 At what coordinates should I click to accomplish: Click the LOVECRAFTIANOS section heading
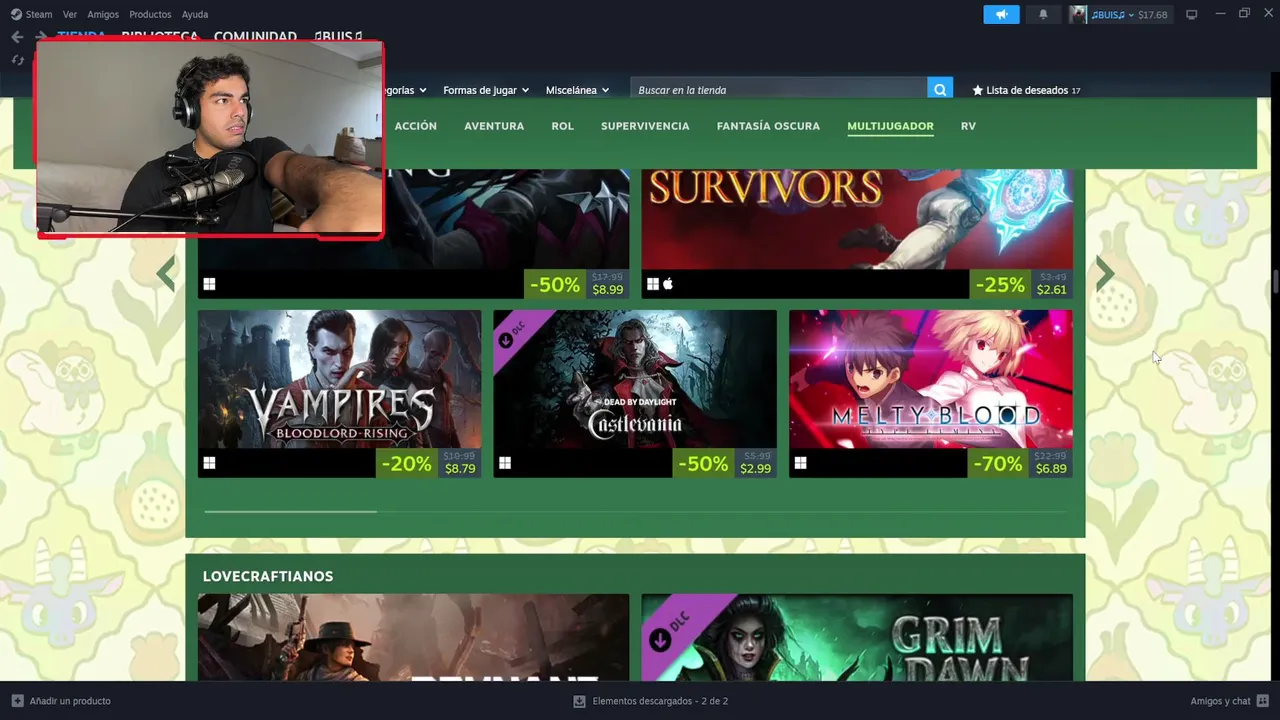tap(268, 576)
